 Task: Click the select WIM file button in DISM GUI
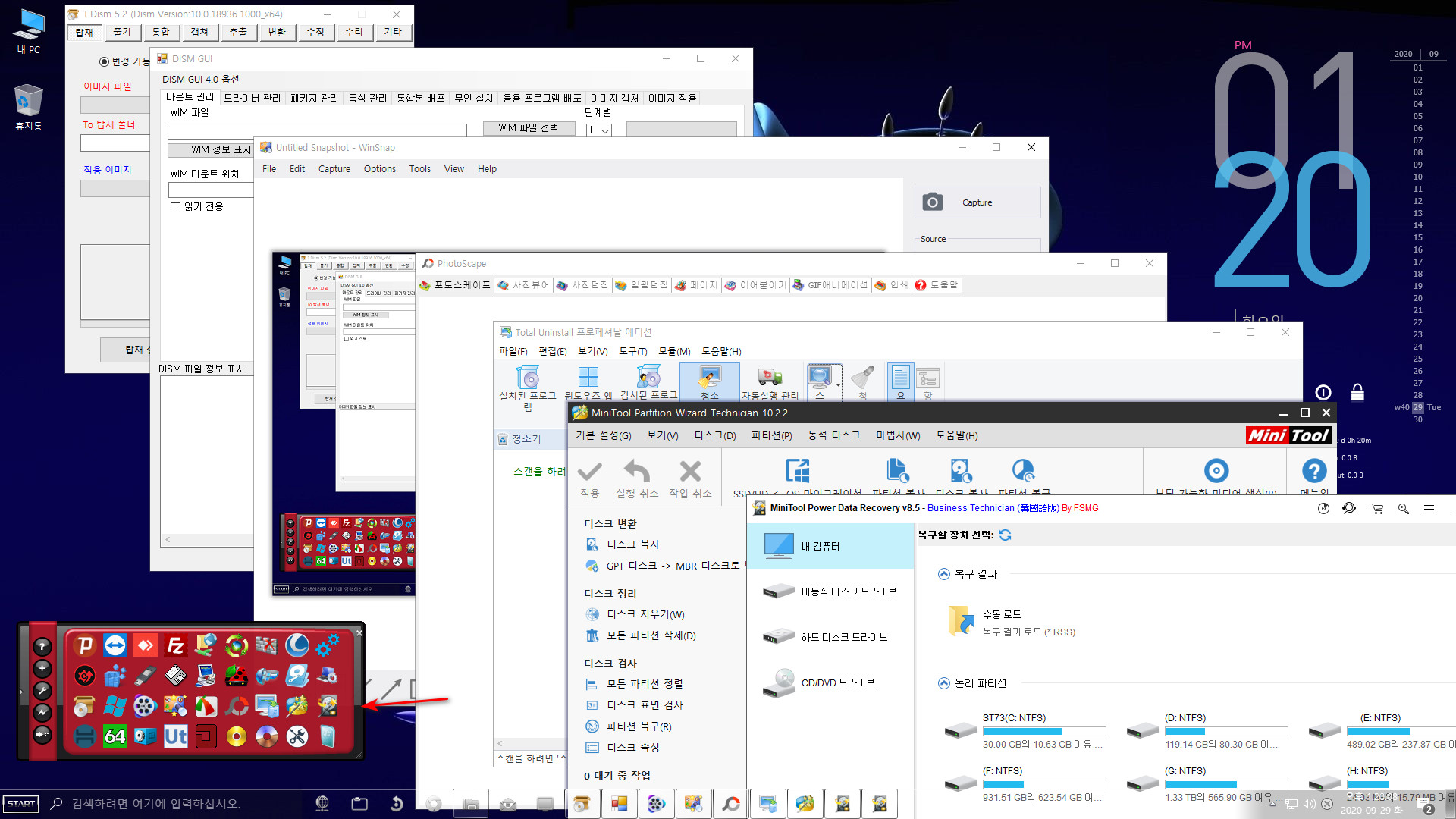pos(529,128)
